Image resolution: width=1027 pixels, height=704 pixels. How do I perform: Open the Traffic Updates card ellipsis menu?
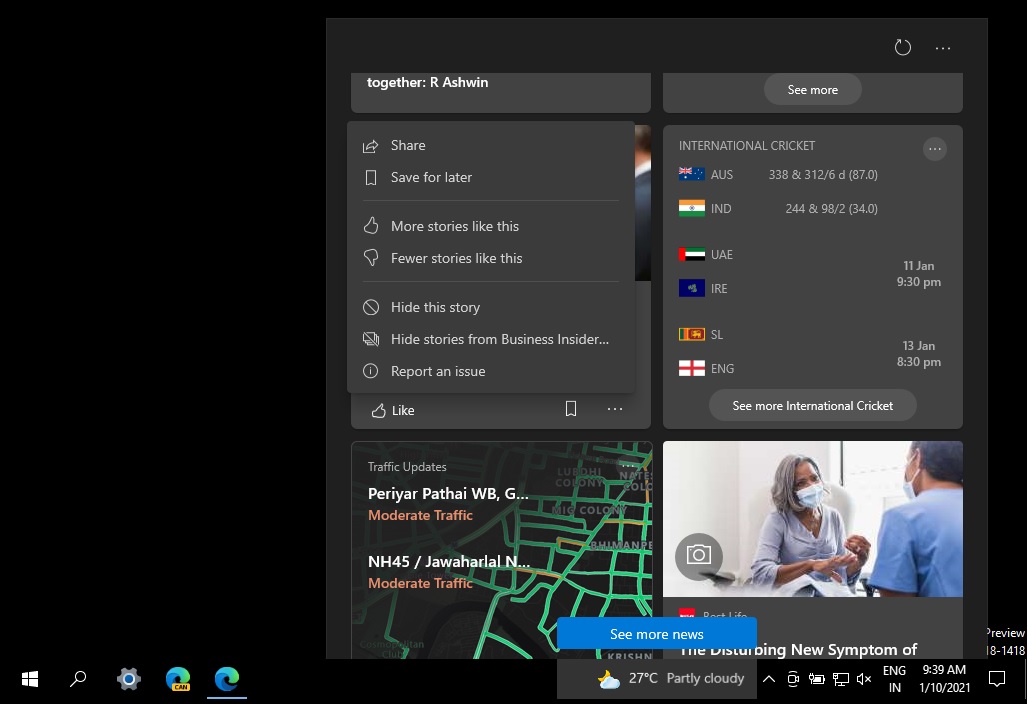pyautogui.click(x=631, y=466)
